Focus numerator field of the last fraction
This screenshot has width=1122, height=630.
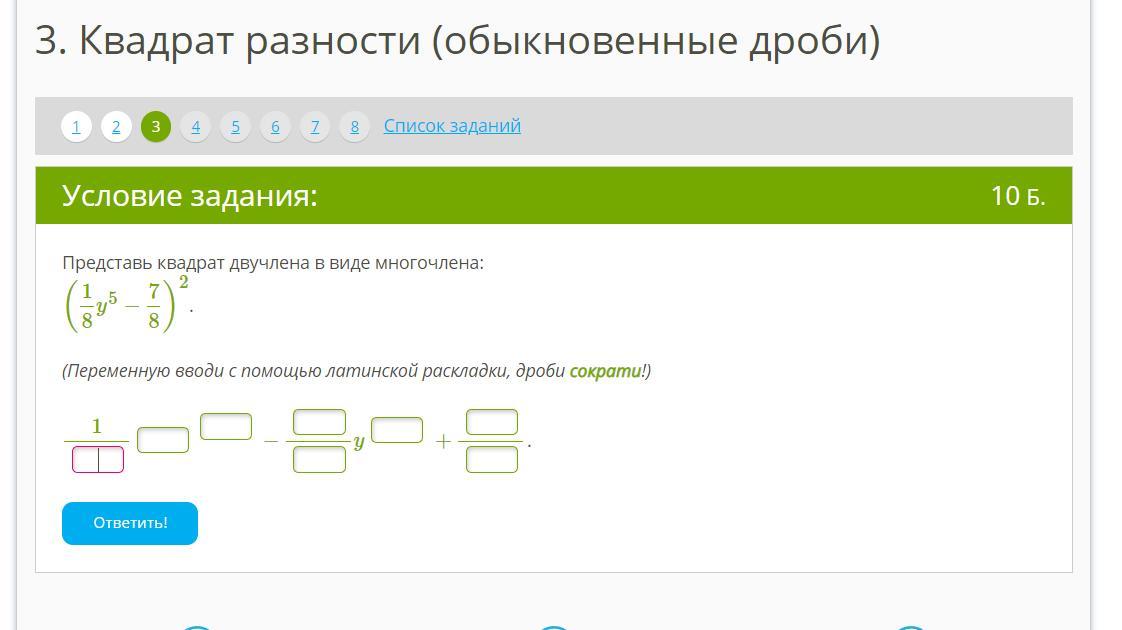click(x=492, y=422)
